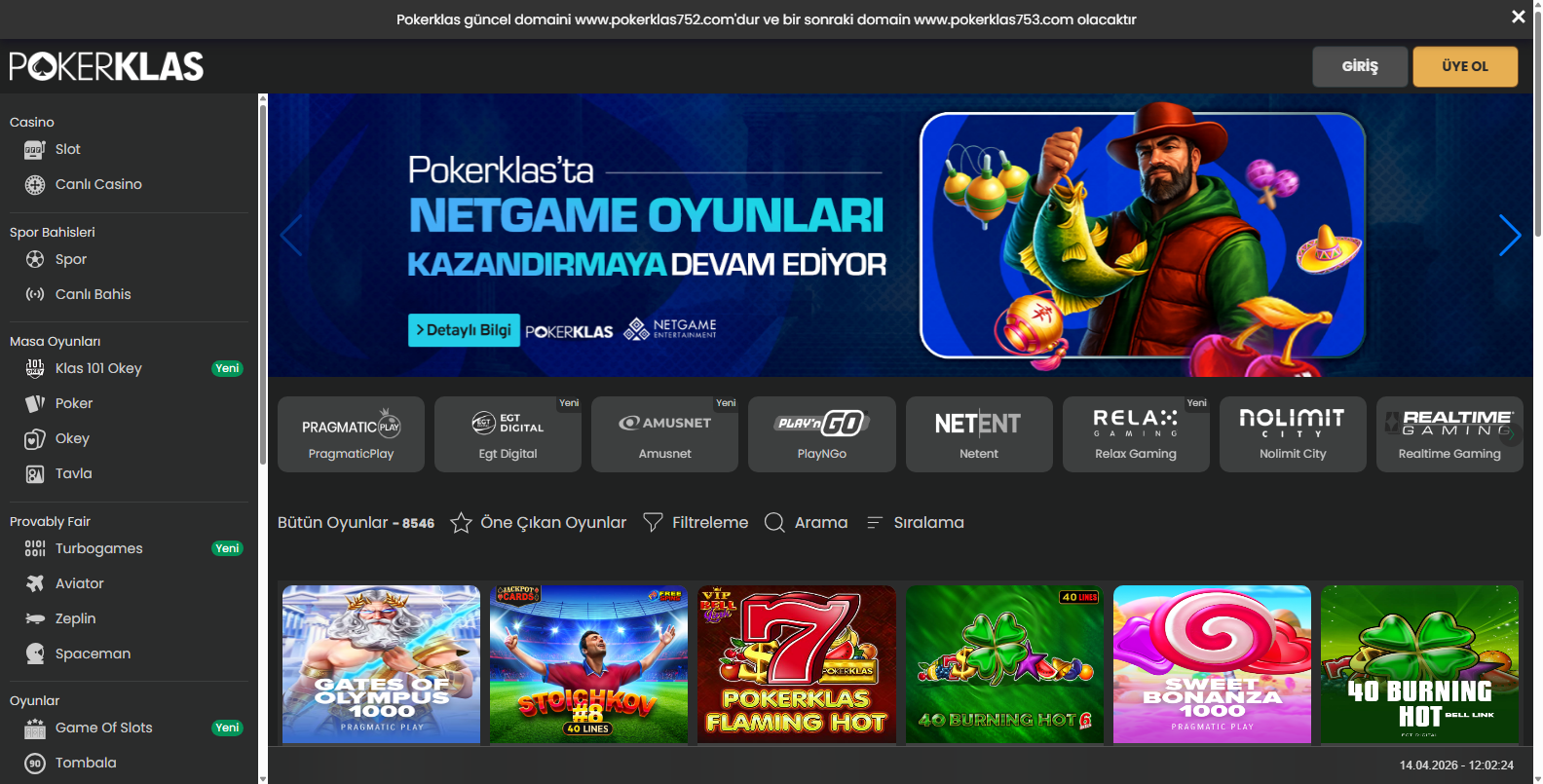Select the Relax Gaming provider card
Image resolution: width=1543 pixels, height=784 pixels.
coord(1136,434)
